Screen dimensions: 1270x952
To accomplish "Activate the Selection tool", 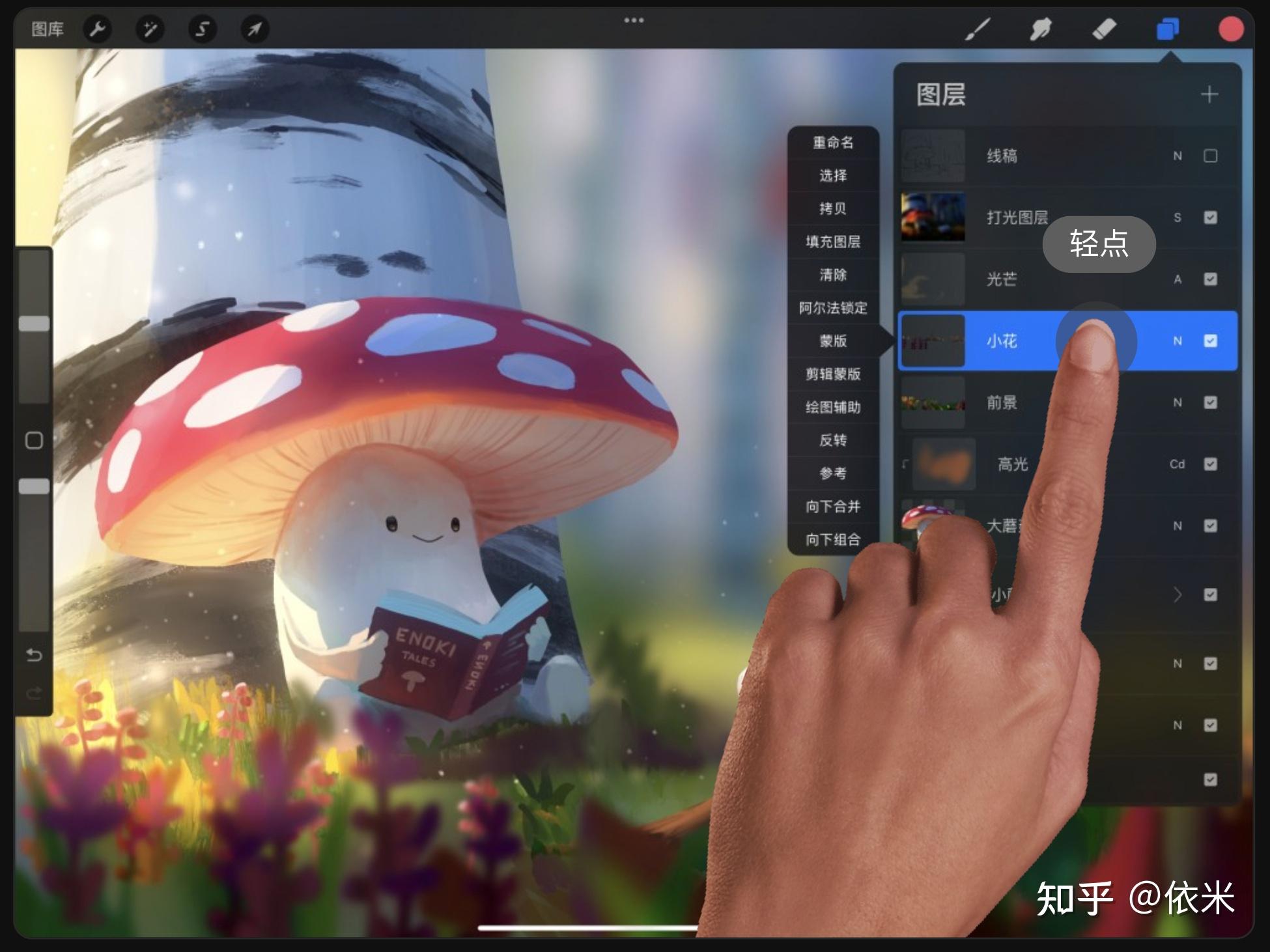I will [203, 29].
